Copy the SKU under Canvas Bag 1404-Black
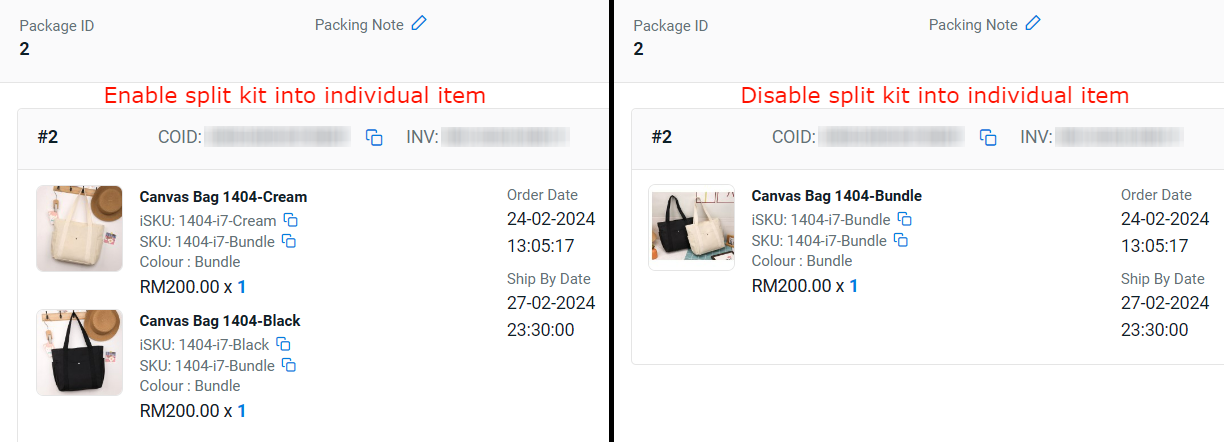The width and height of the screenshot is (1224, 442). pyautogui.click(x=289, y=365)
